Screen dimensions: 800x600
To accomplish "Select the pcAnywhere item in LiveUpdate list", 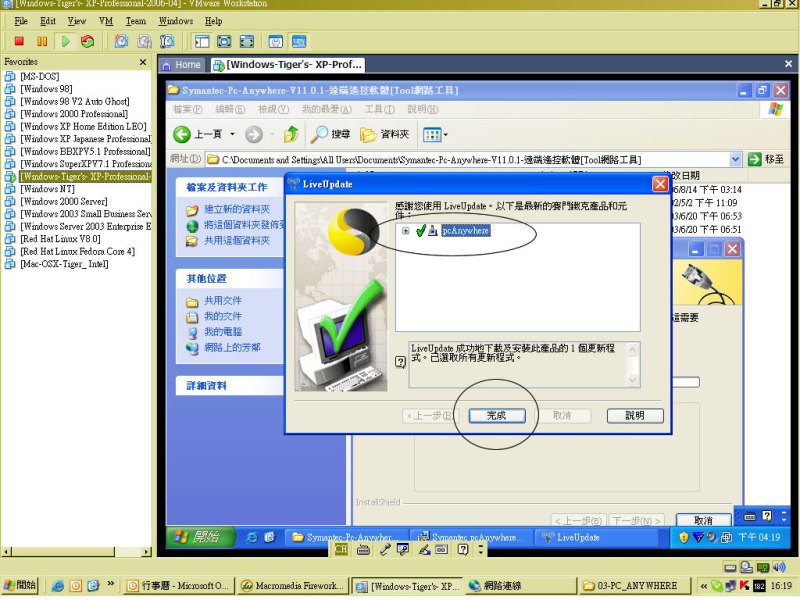I will pos(466,231).
